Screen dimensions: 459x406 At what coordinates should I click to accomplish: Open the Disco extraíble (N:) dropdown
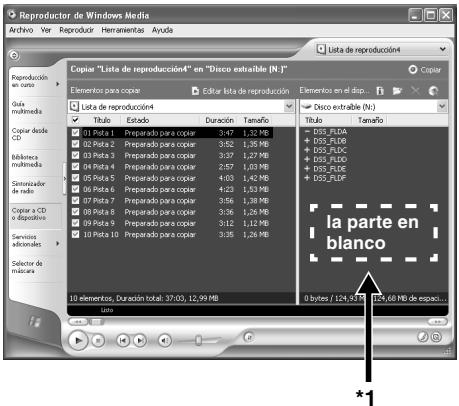[x=442, y=107]
